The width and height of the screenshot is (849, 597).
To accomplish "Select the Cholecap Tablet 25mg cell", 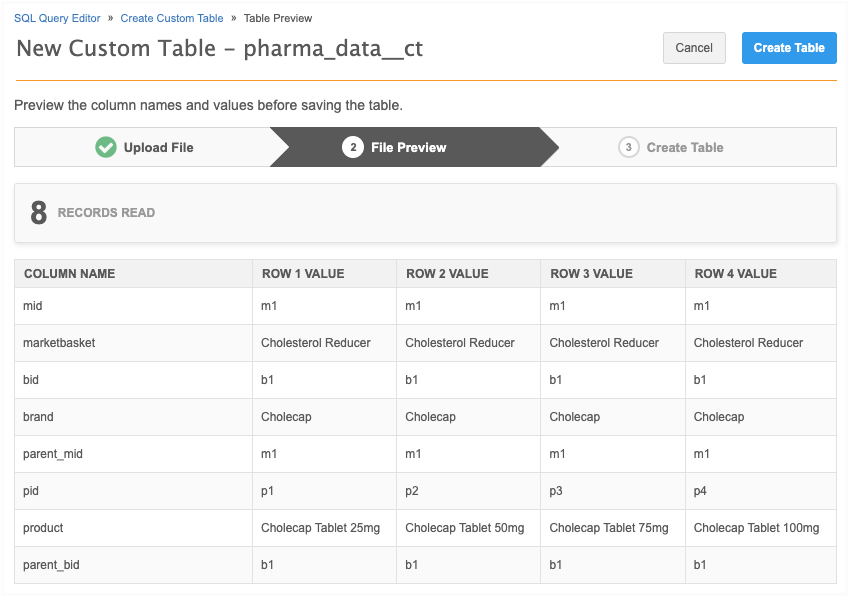I will point(315,528).
